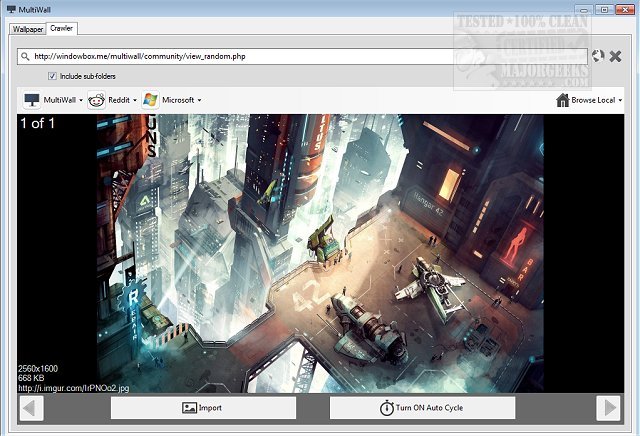The image size is (640, 436).
Task: Click the Reddit alien icon
Action: tap(96, 100)
